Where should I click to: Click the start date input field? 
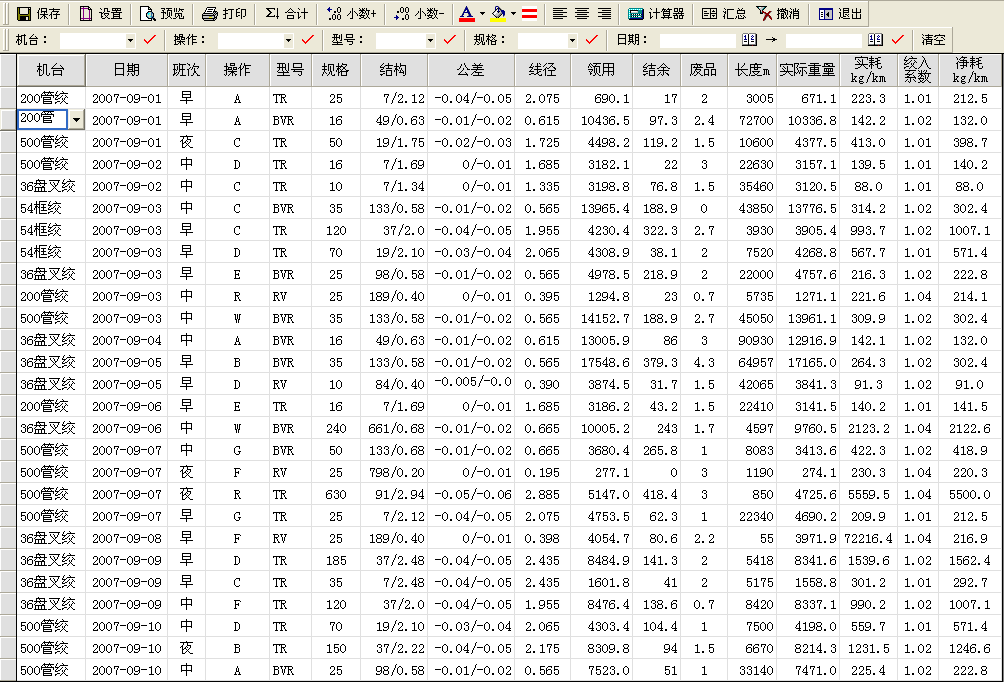click(x=697, y=40)
